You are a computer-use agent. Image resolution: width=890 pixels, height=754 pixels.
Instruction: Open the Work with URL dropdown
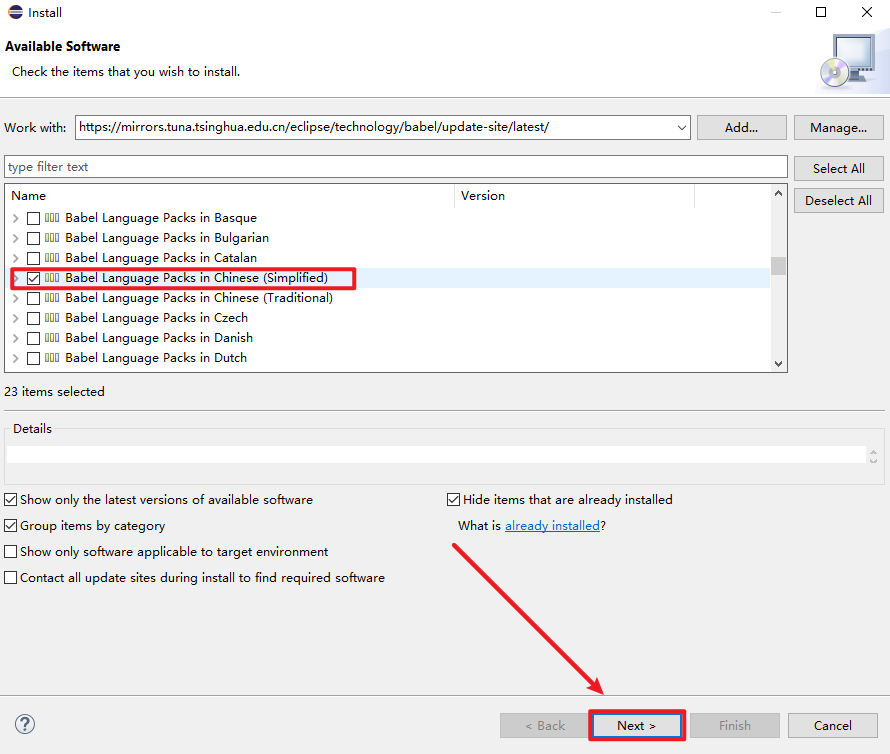682,128
